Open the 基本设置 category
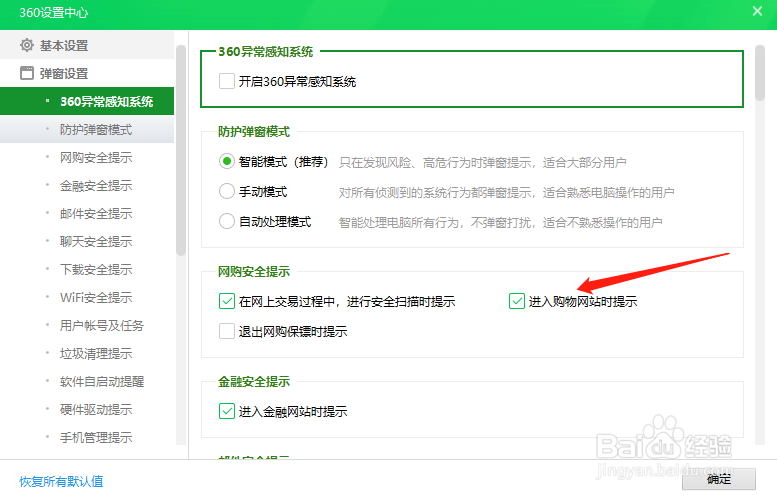 pyautogui.click(x=87, y=45)
